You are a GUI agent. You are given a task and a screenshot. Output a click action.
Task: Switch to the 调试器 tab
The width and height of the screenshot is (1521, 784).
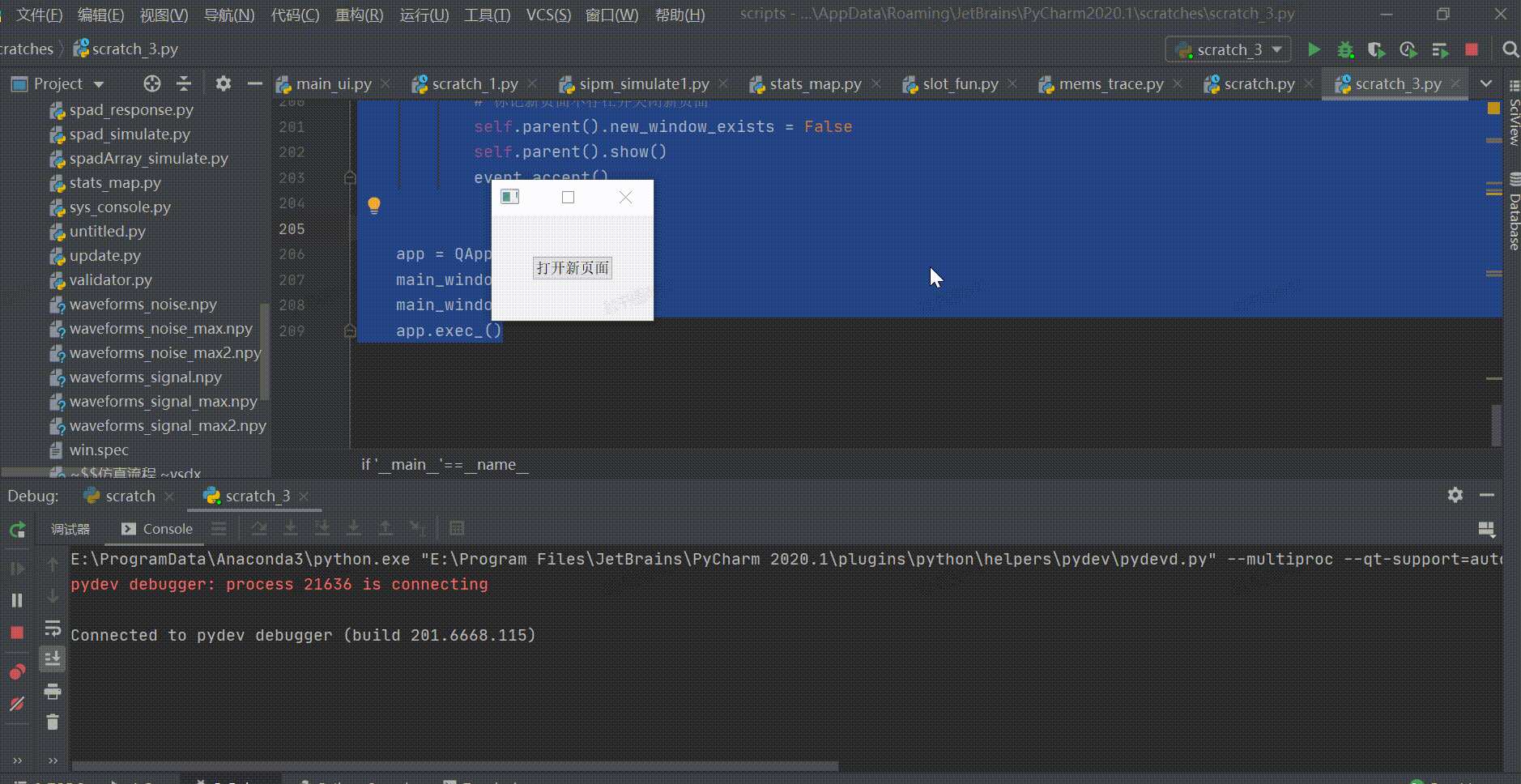click(x=70, y=528)
